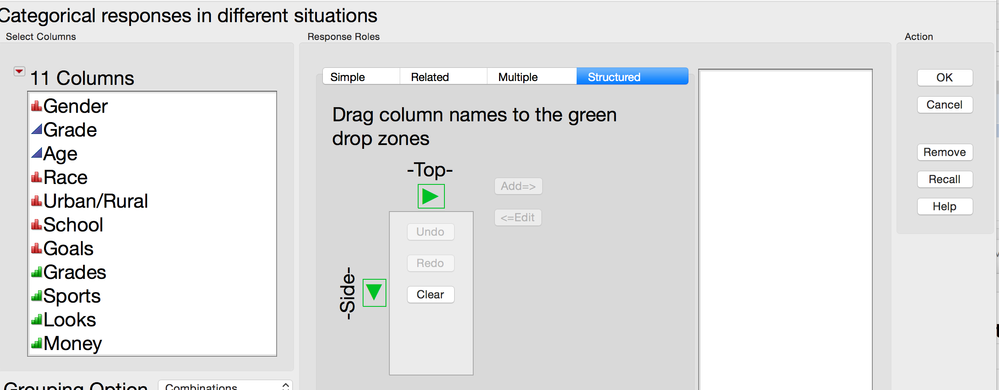
Task: Select the Grade continuous column icon
Action: pos(36,130)
